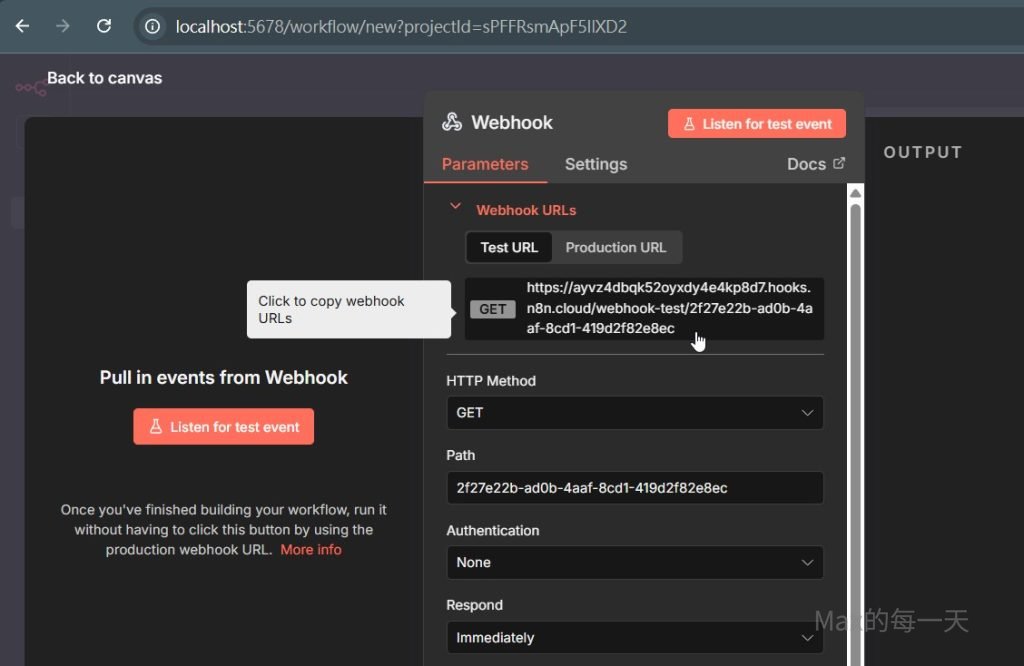The width and height of the screenshot is (1024, 666).
Task: Reload the page with refresh icon
Action: click(x=104, y=26)
